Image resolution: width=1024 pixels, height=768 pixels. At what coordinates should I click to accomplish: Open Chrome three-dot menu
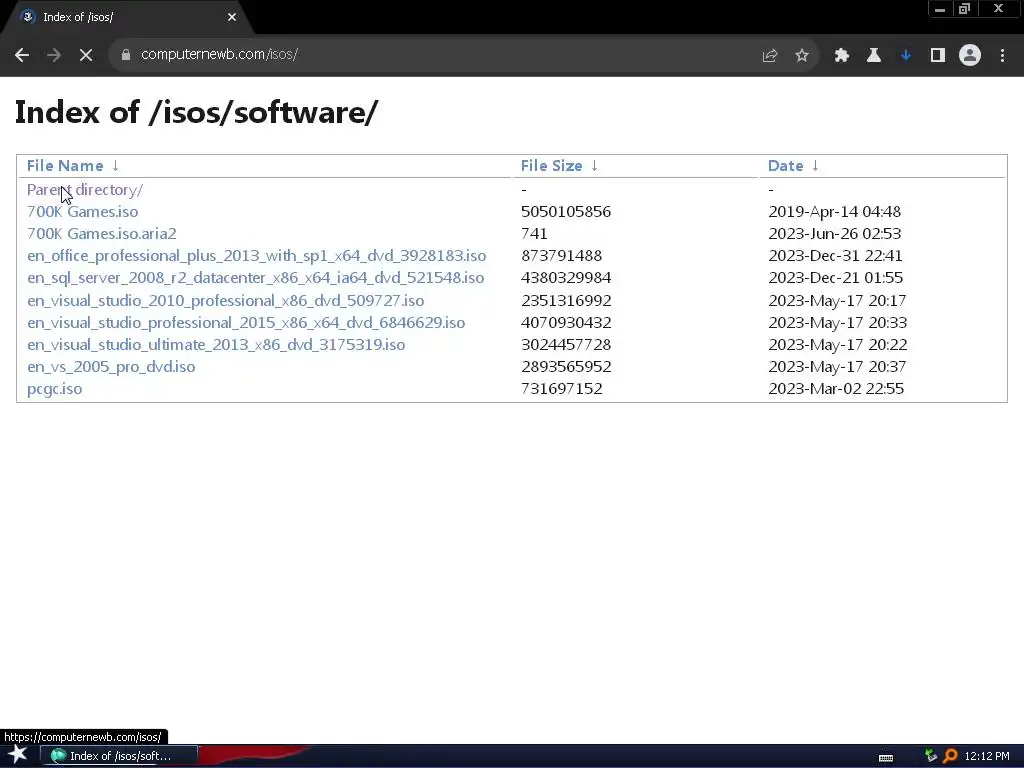tap(1002, 56)
